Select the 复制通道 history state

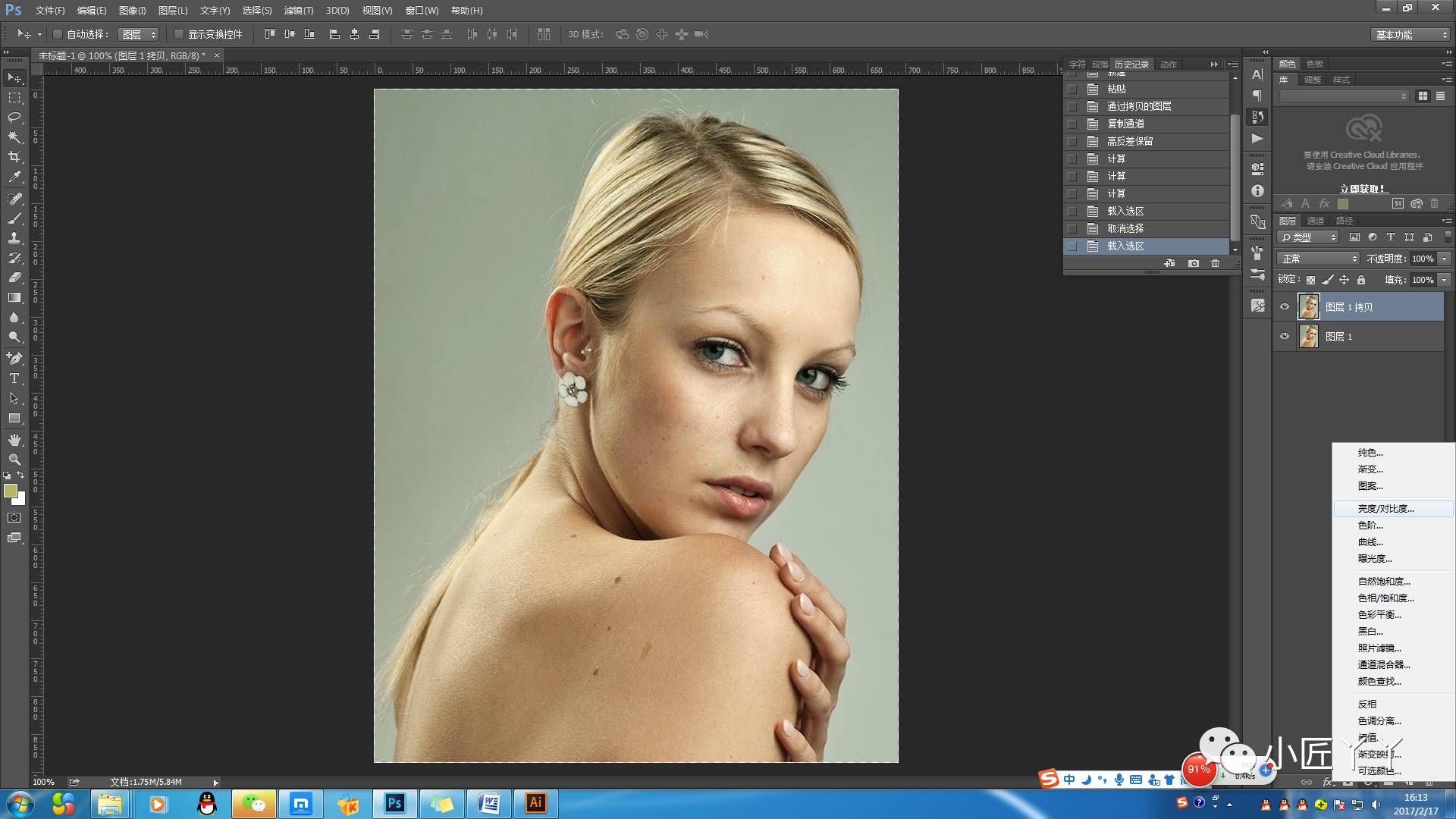(1147, 124)
